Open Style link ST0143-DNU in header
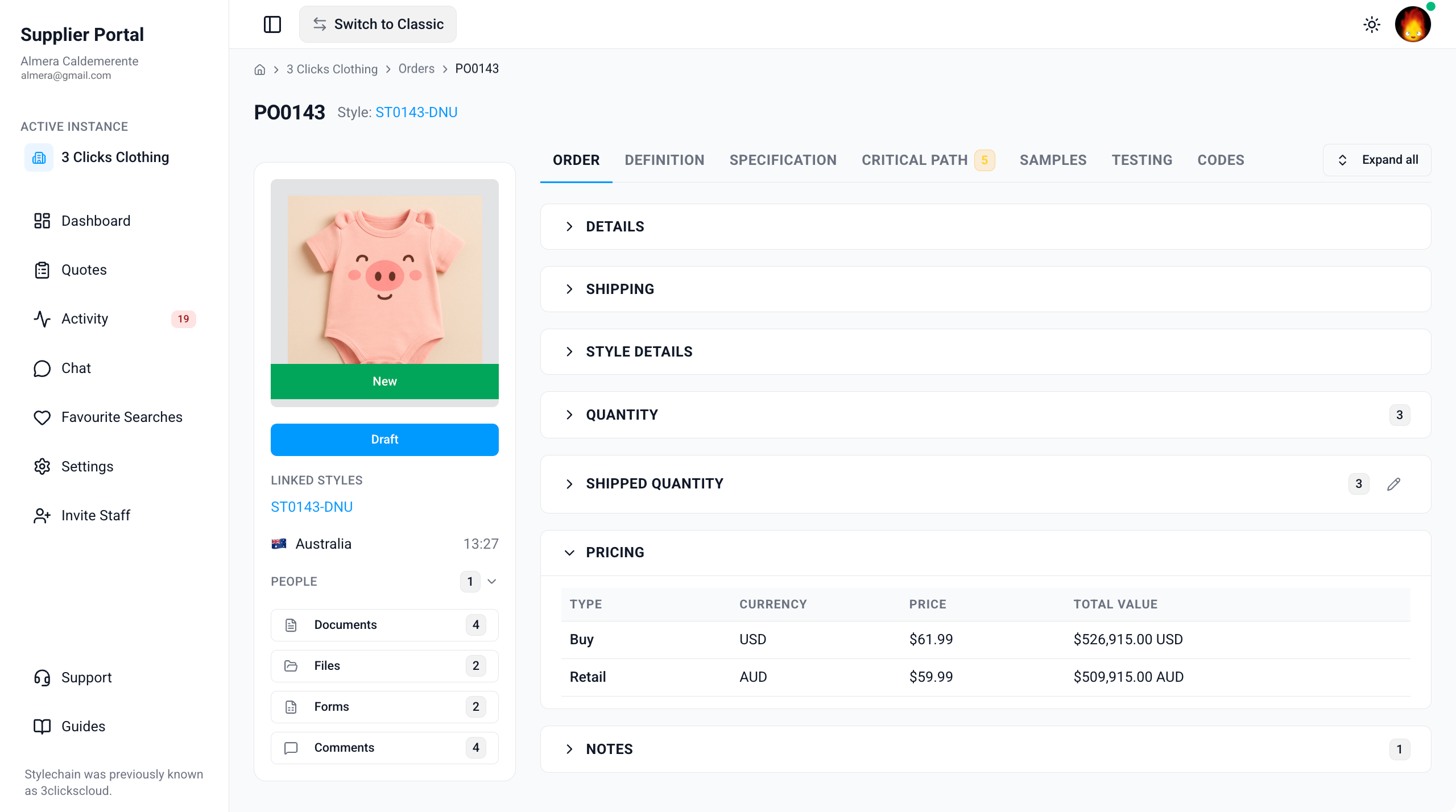Image resolution: width=1456 pixels, height=812 pixels. pos(416,113)
